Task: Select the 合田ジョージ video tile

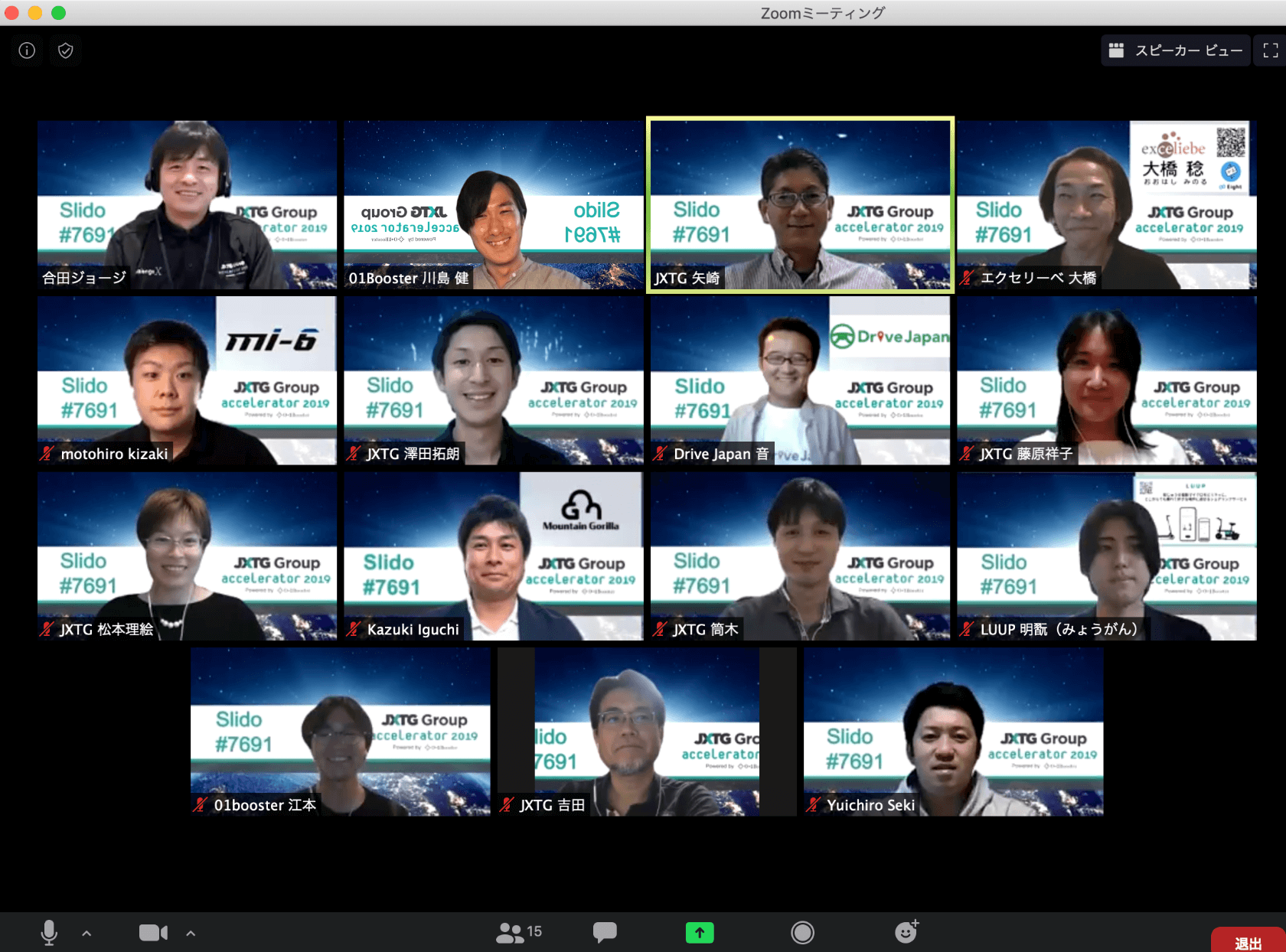Action: coord(187,204)
